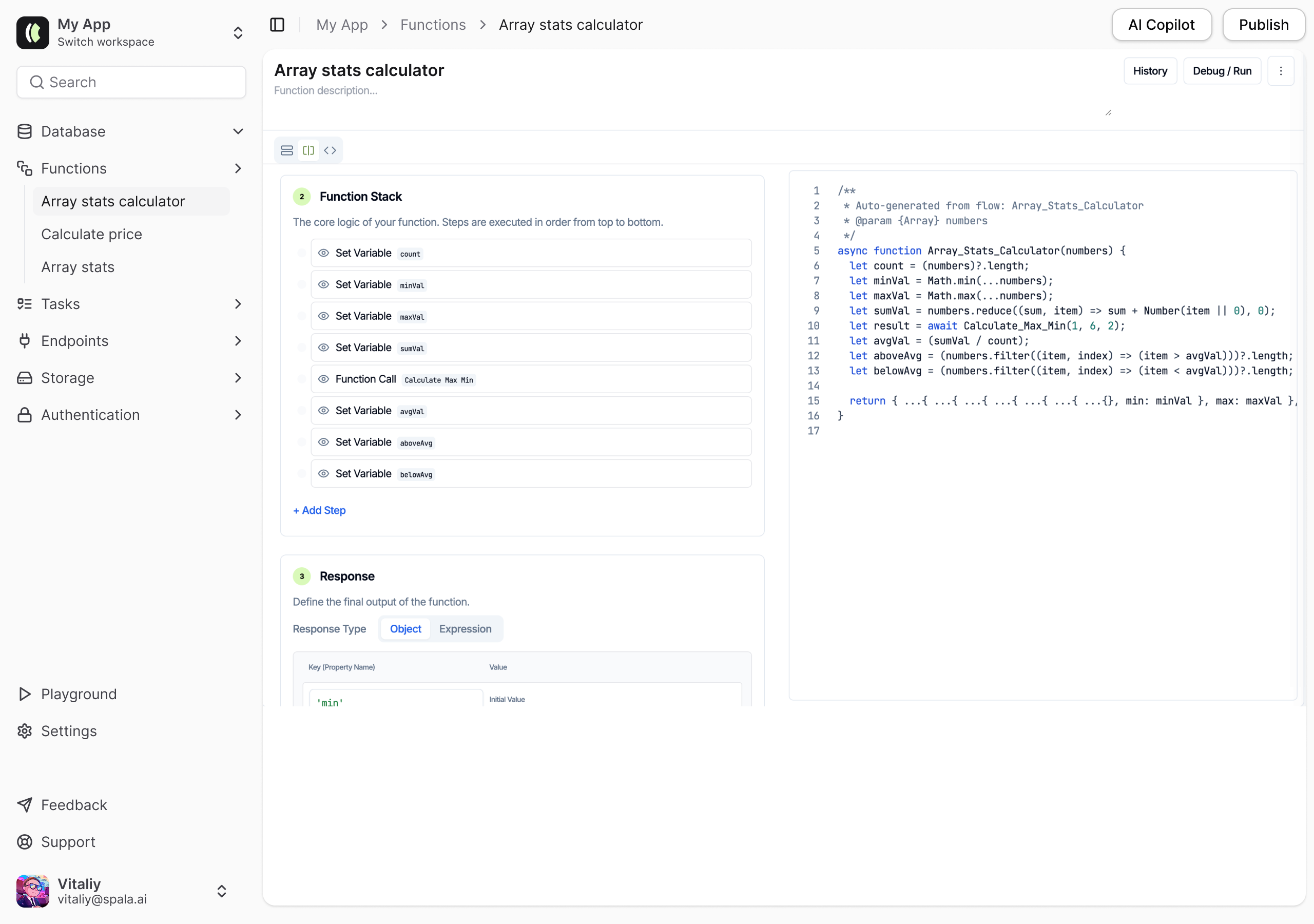Switch to code-only view icon
1314x924 pixels.
click(x=330, y=150)
